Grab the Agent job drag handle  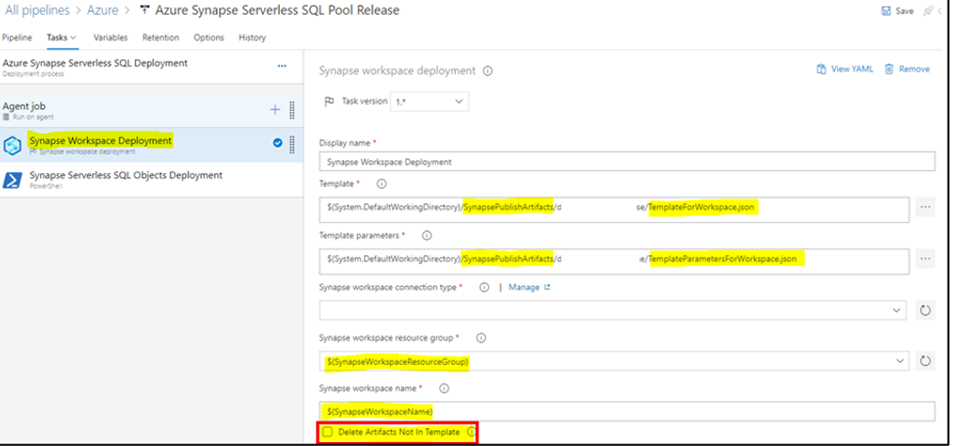coord(292,110)
